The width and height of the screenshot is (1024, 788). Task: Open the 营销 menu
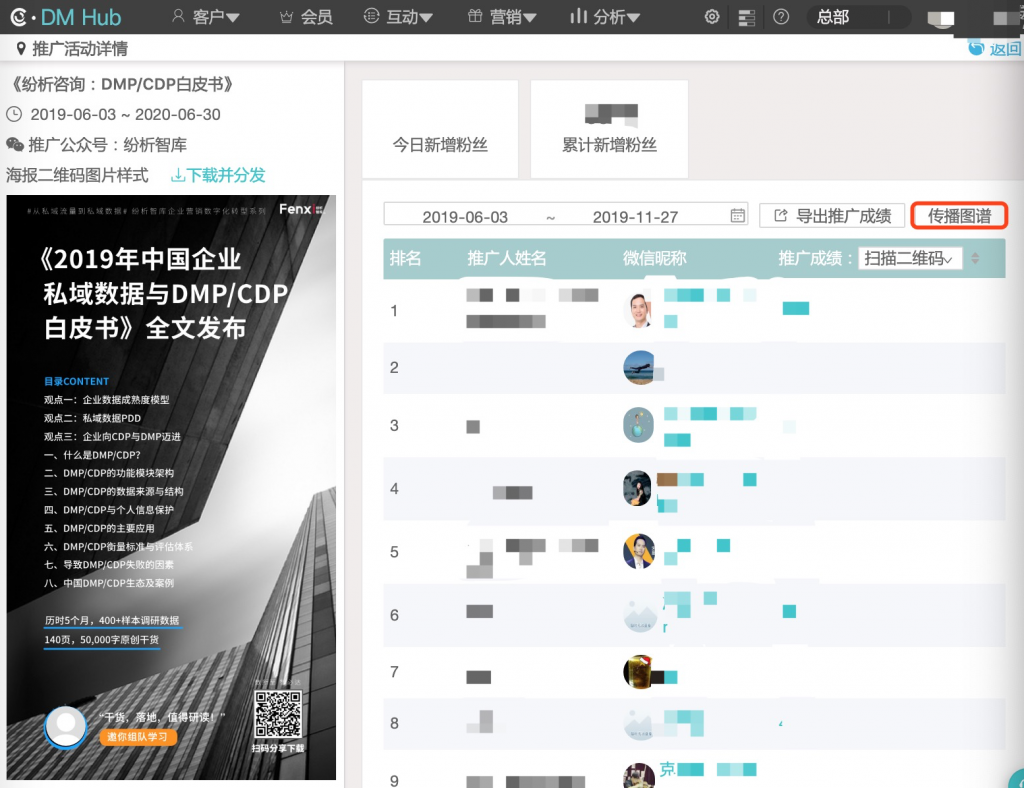click(x=502, y=17)
